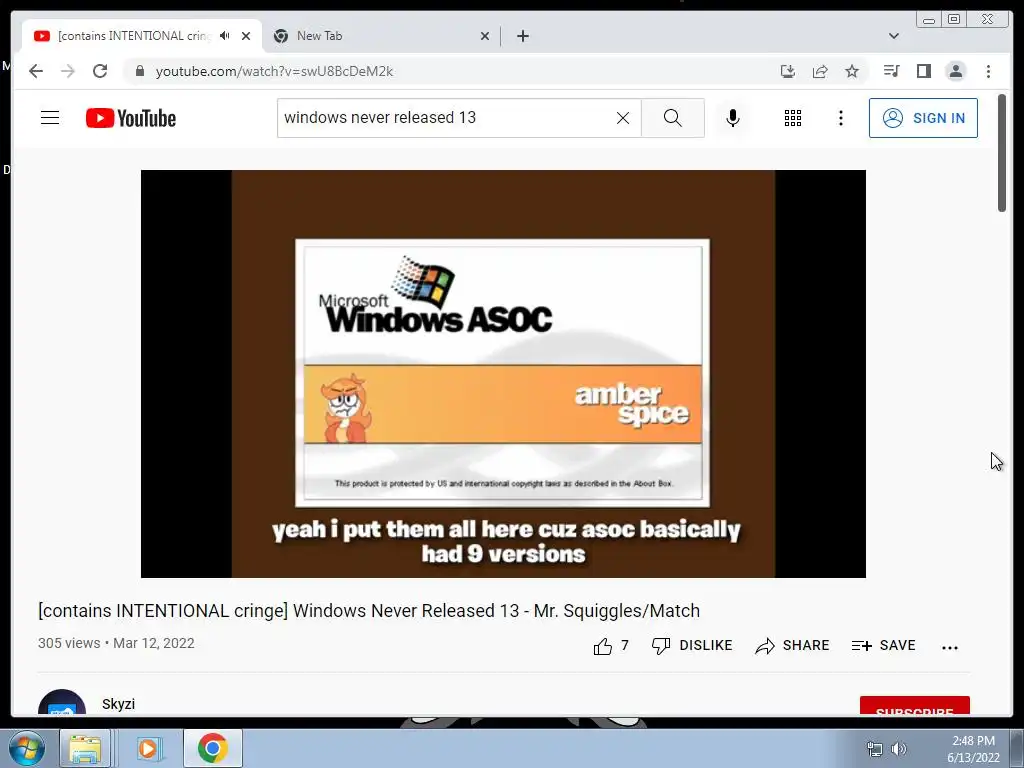
Task: Click the video player to pause
Action: (504, 374)
